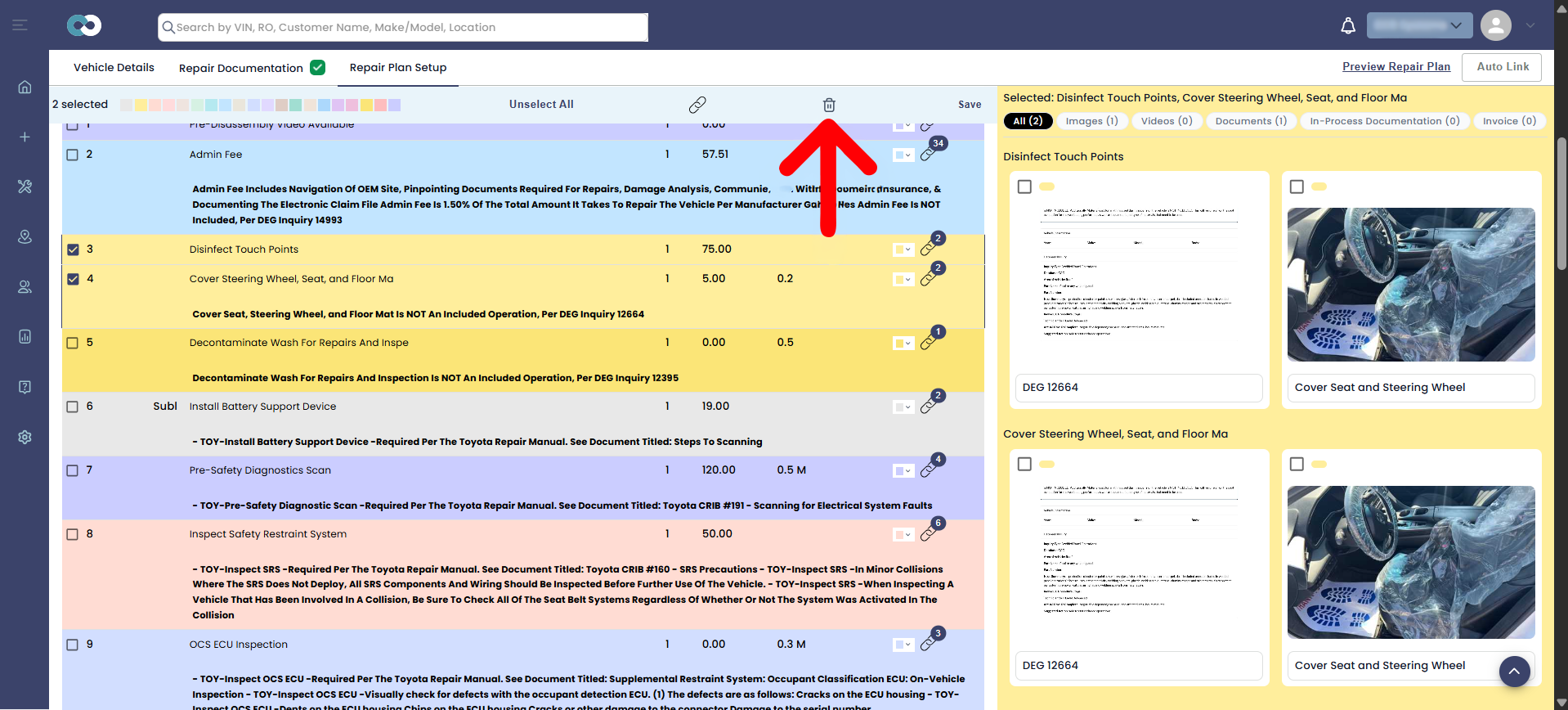The image size is (1568, 710).
Task: Check the Install Battery Support Device checkbox
Action: point(72,407)
